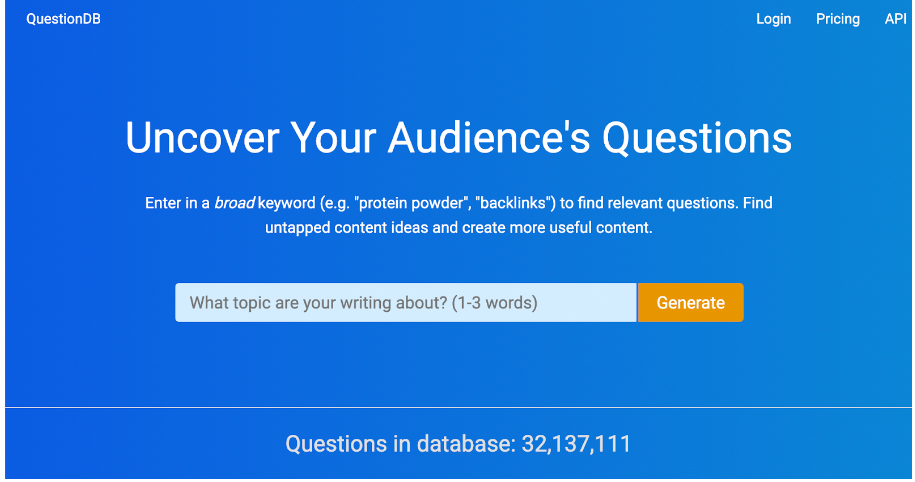Click the "Uncover Your Audience's Questions" heading
The image size is (915, 482).
pyautogui.click(x=458, y=138)
